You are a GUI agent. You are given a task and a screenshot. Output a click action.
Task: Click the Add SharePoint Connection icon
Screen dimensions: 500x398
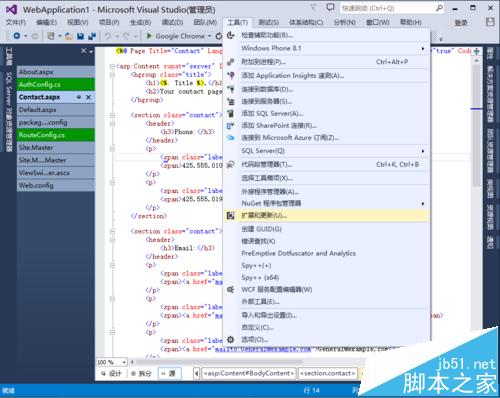click(x=230, y=125)
